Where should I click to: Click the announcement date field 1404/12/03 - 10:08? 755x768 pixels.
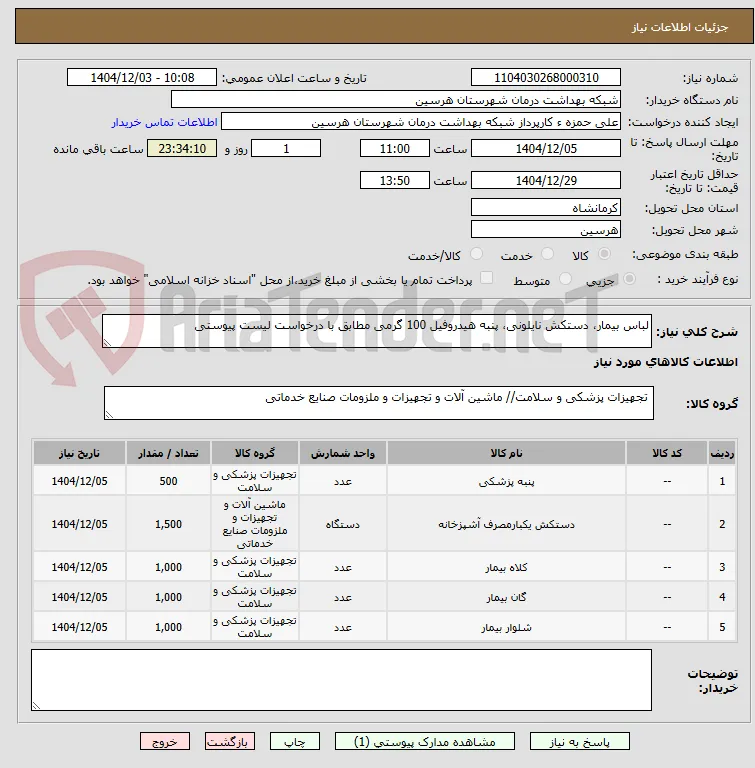click(x=142, y=77)
